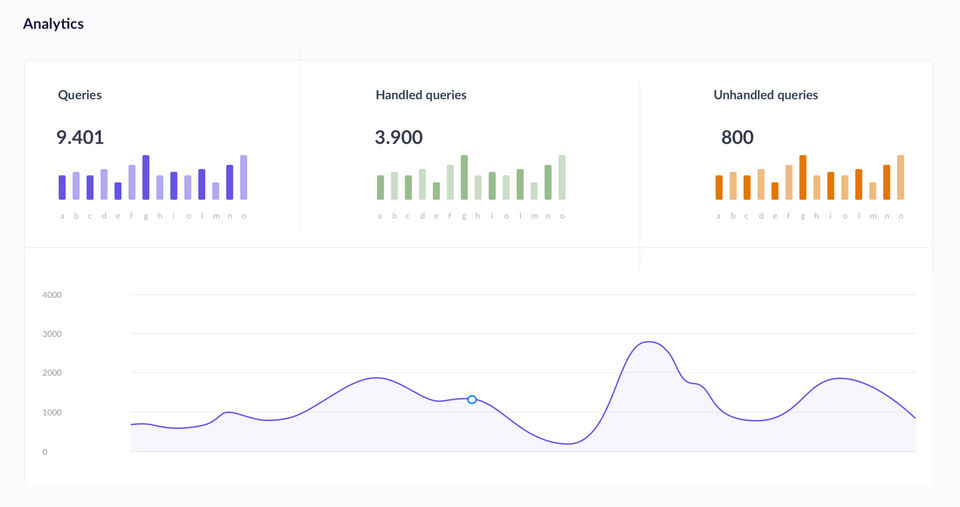Select the 800 unhandled total
Viewport: 960px width, 507px height.
[737, 137]
